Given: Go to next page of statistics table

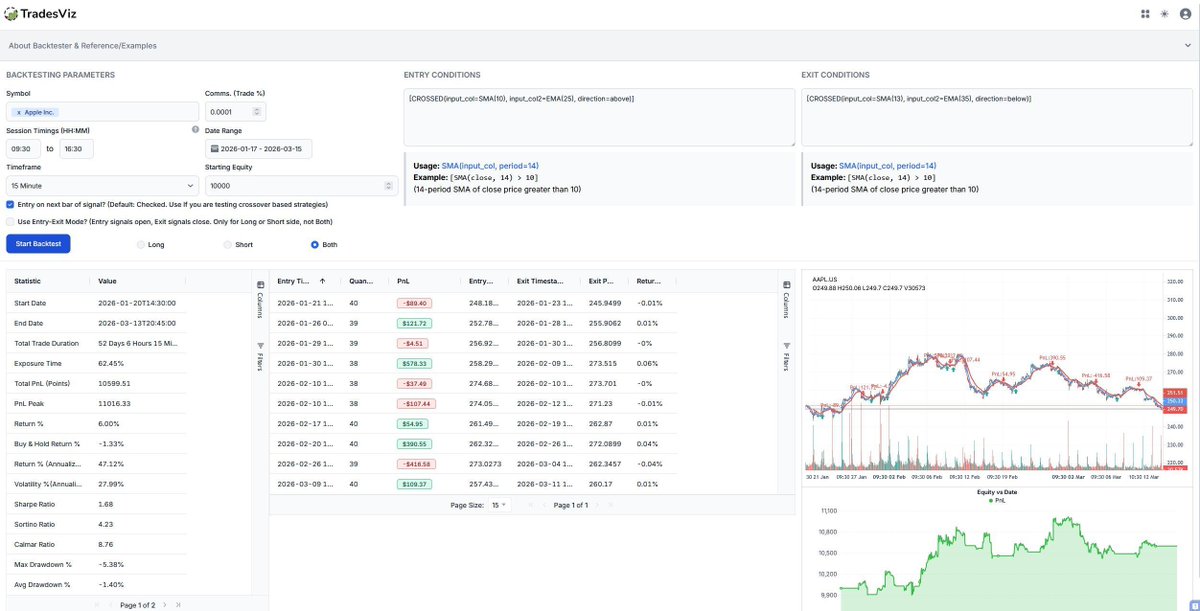Looking at the screenshot, I should pos(164,605).
